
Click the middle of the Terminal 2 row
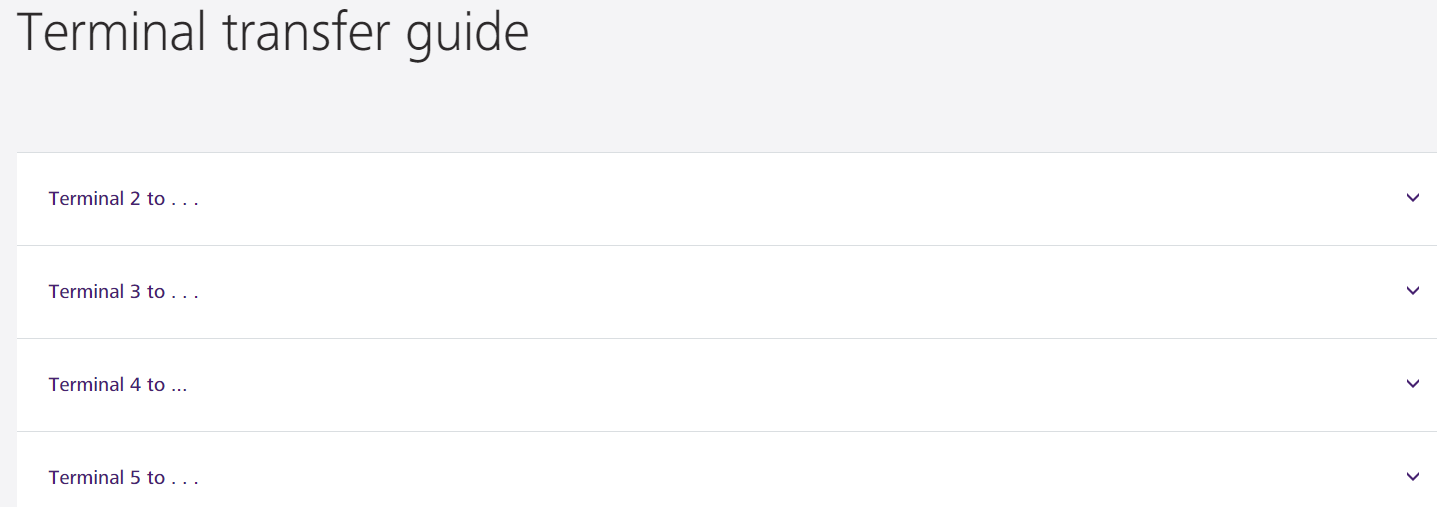tap(727, 199)
